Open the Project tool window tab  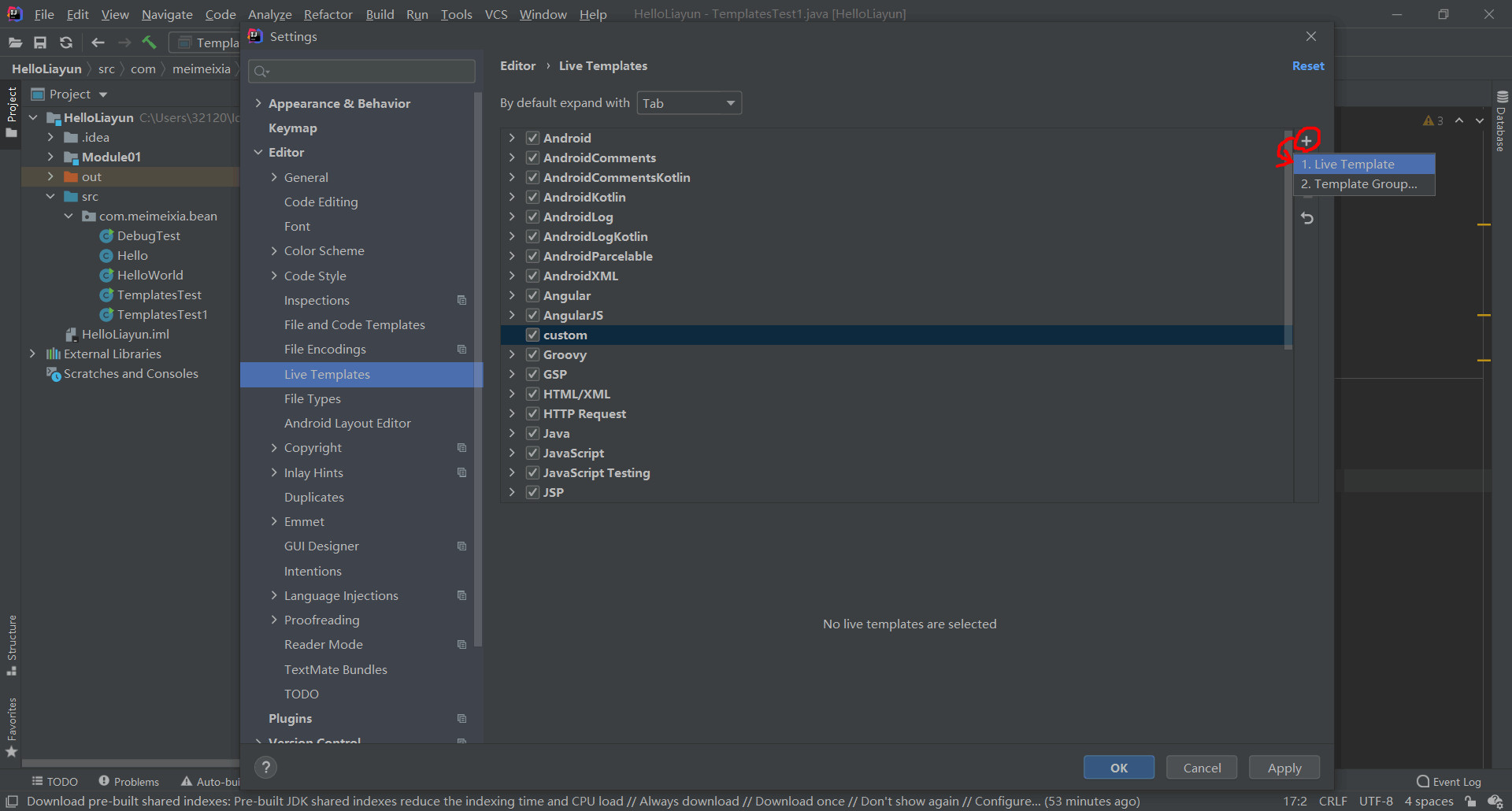pyautogui.click(x=11, y=112)
